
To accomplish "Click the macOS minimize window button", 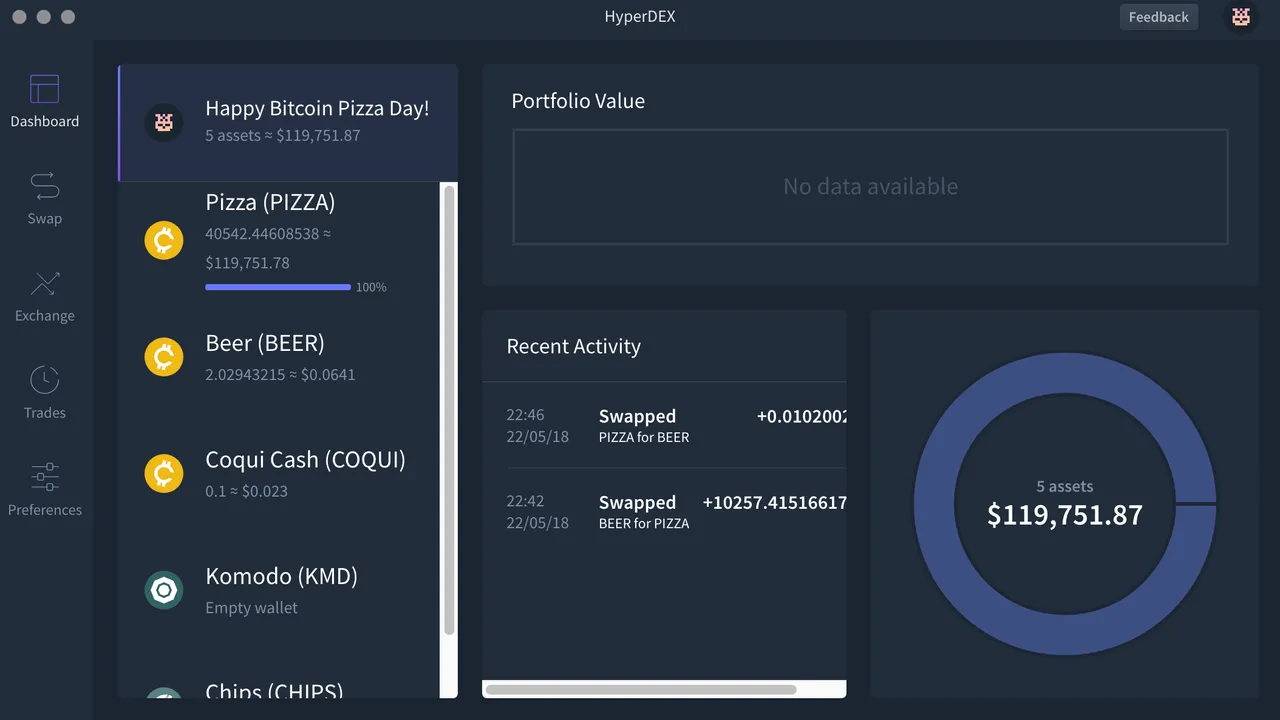I will (44, 17).
